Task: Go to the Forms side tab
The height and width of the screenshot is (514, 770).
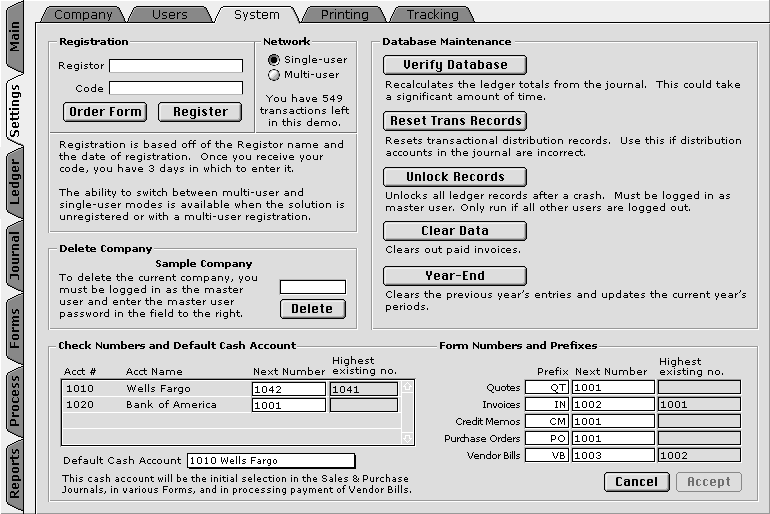Action: click(x=14, y=328)
